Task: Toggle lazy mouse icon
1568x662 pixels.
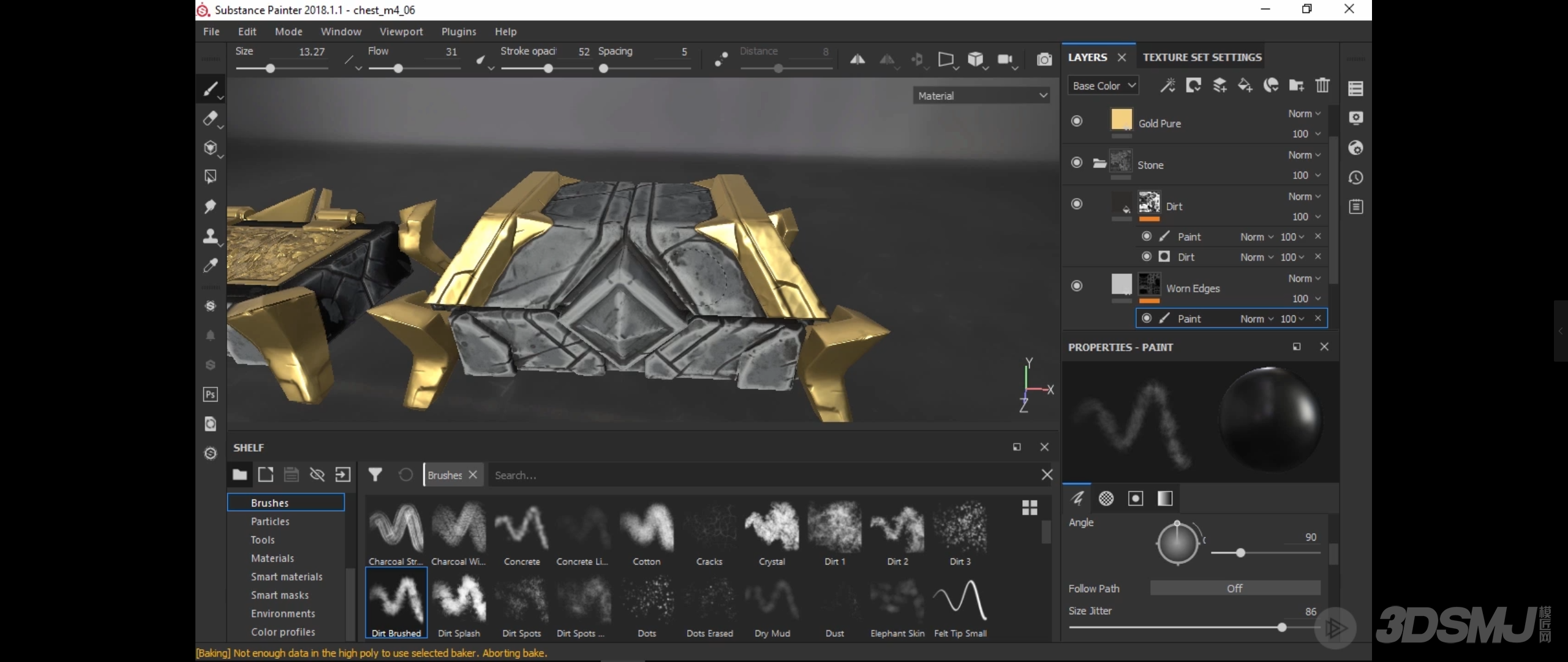Action: [x=722, y=59]
